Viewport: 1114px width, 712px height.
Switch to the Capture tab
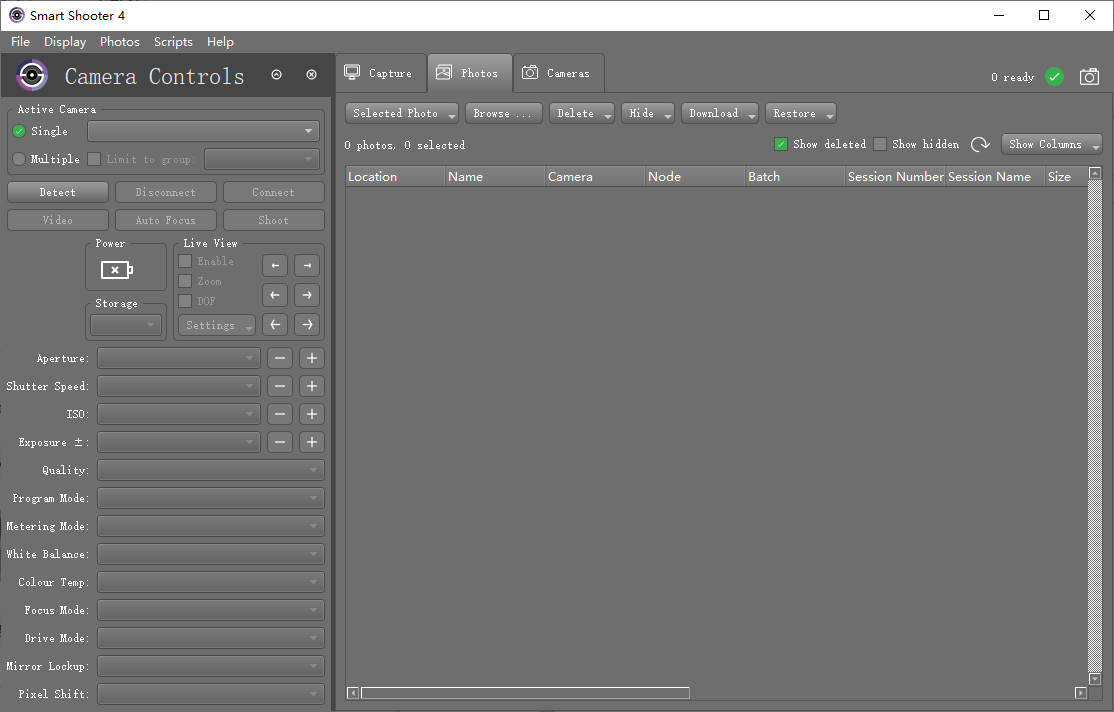381,73
